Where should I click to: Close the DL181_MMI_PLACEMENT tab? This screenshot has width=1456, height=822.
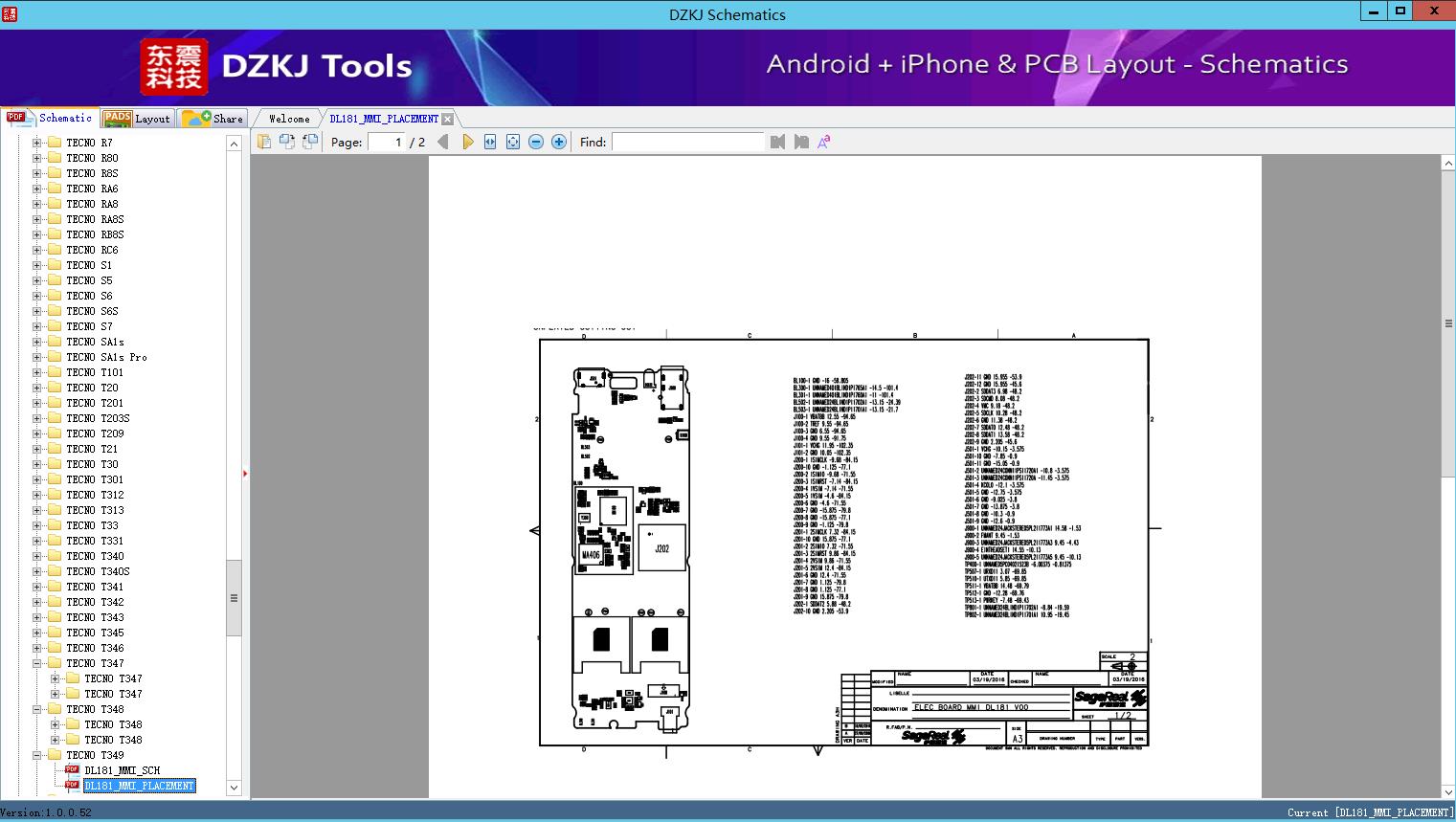(448, 119)
